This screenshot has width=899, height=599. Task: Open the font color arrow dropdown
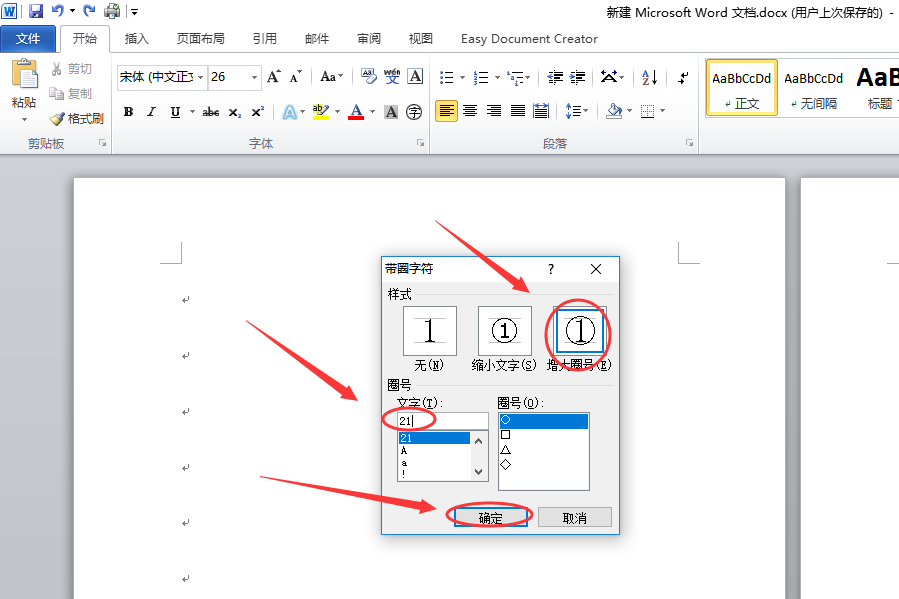[x=372, y=112]
